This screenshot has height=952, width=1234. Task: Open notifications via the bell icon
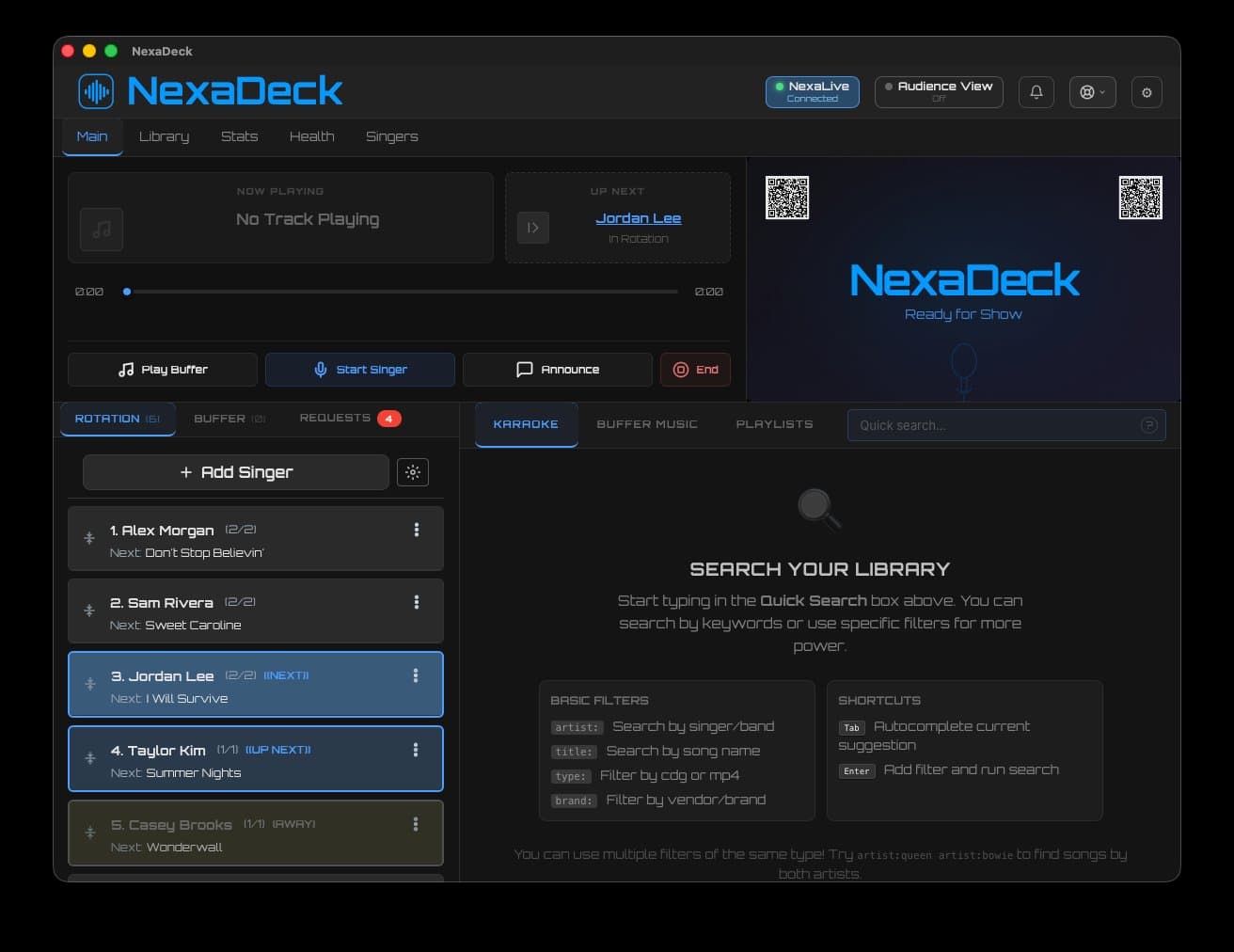tap(1036, 91)
